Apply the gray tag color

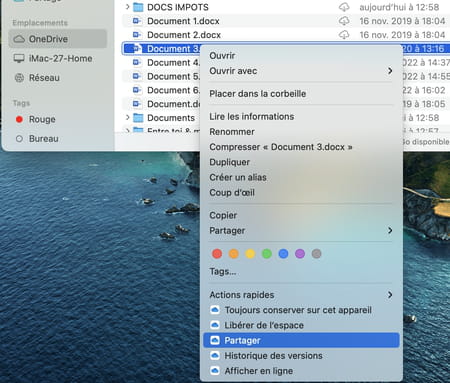tap(316, 254)
